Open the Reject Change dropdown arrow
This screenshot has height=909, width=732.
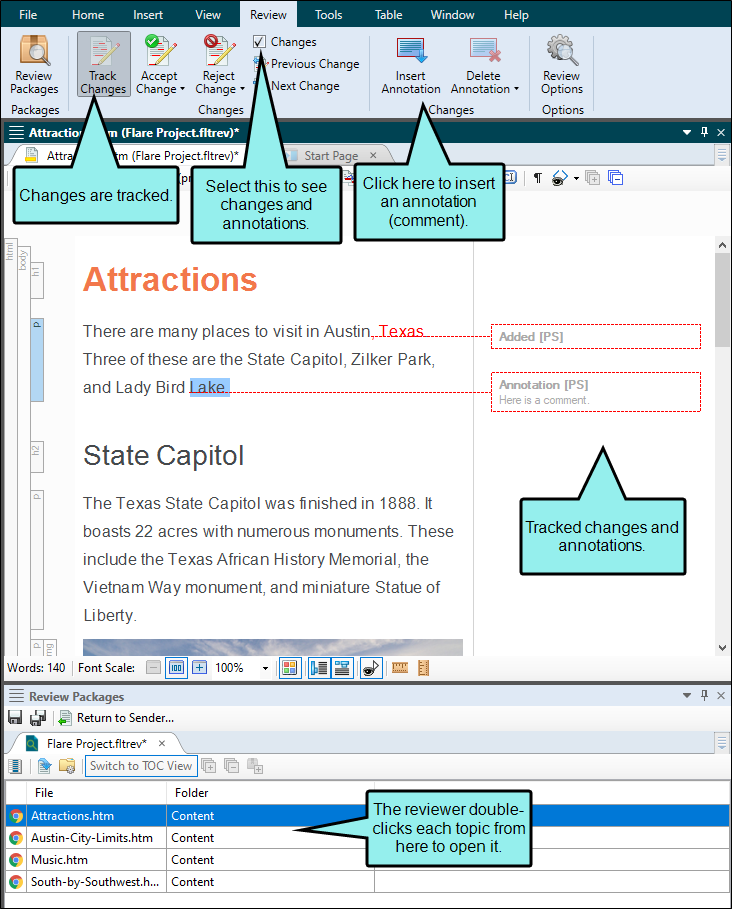coord(242,89)
